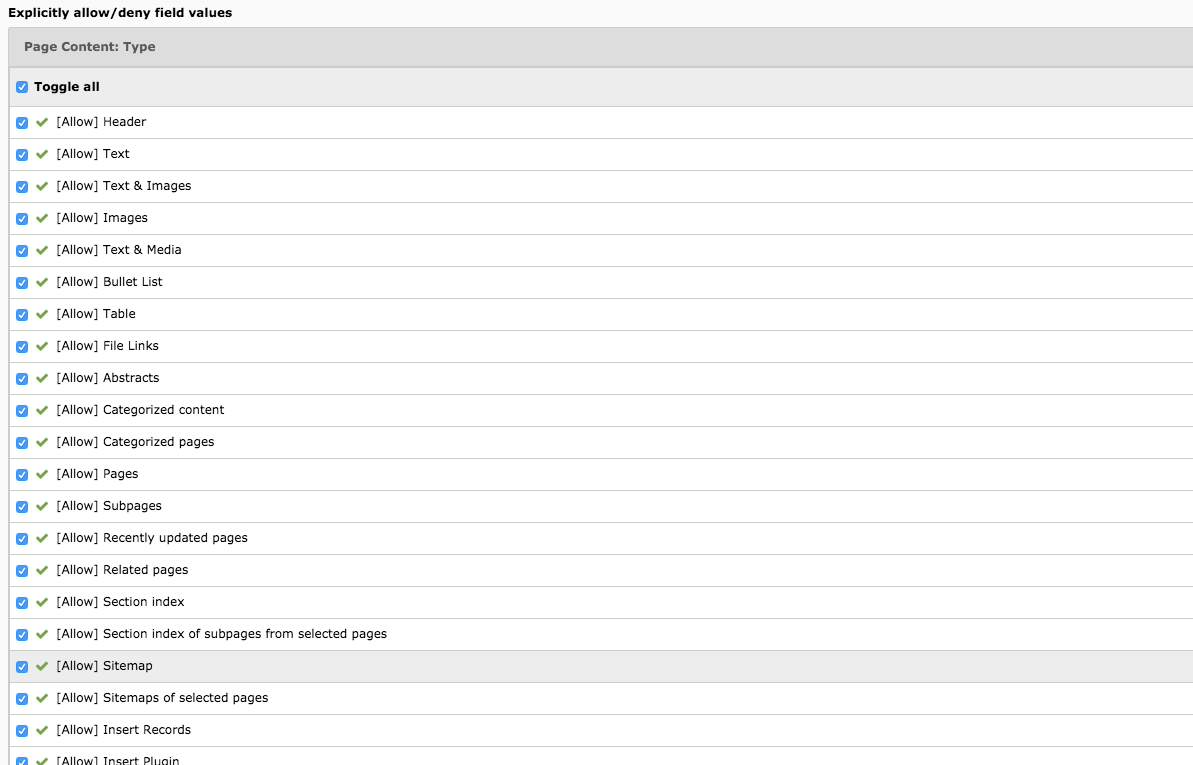Uncheck the [Allow] Bullet List checkbox
1193x765 pixels.
tap(22, 282)
